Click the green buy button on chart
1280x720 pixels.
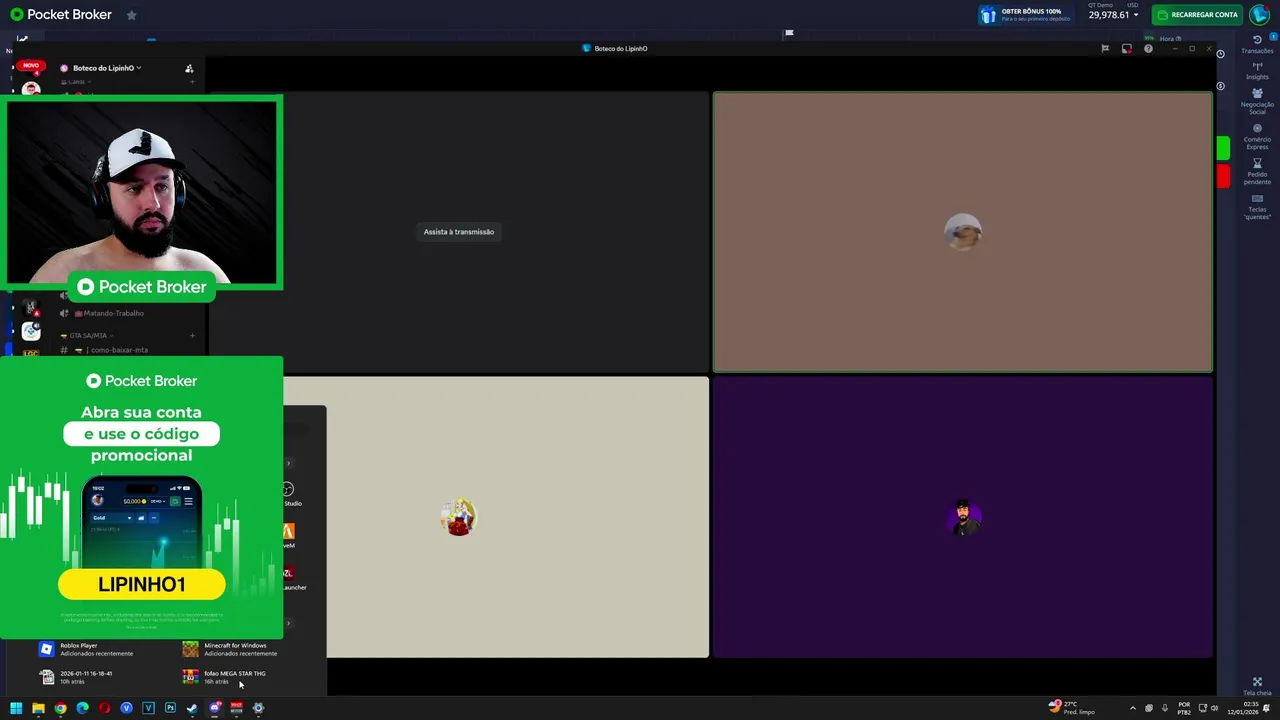[1223, 149]
